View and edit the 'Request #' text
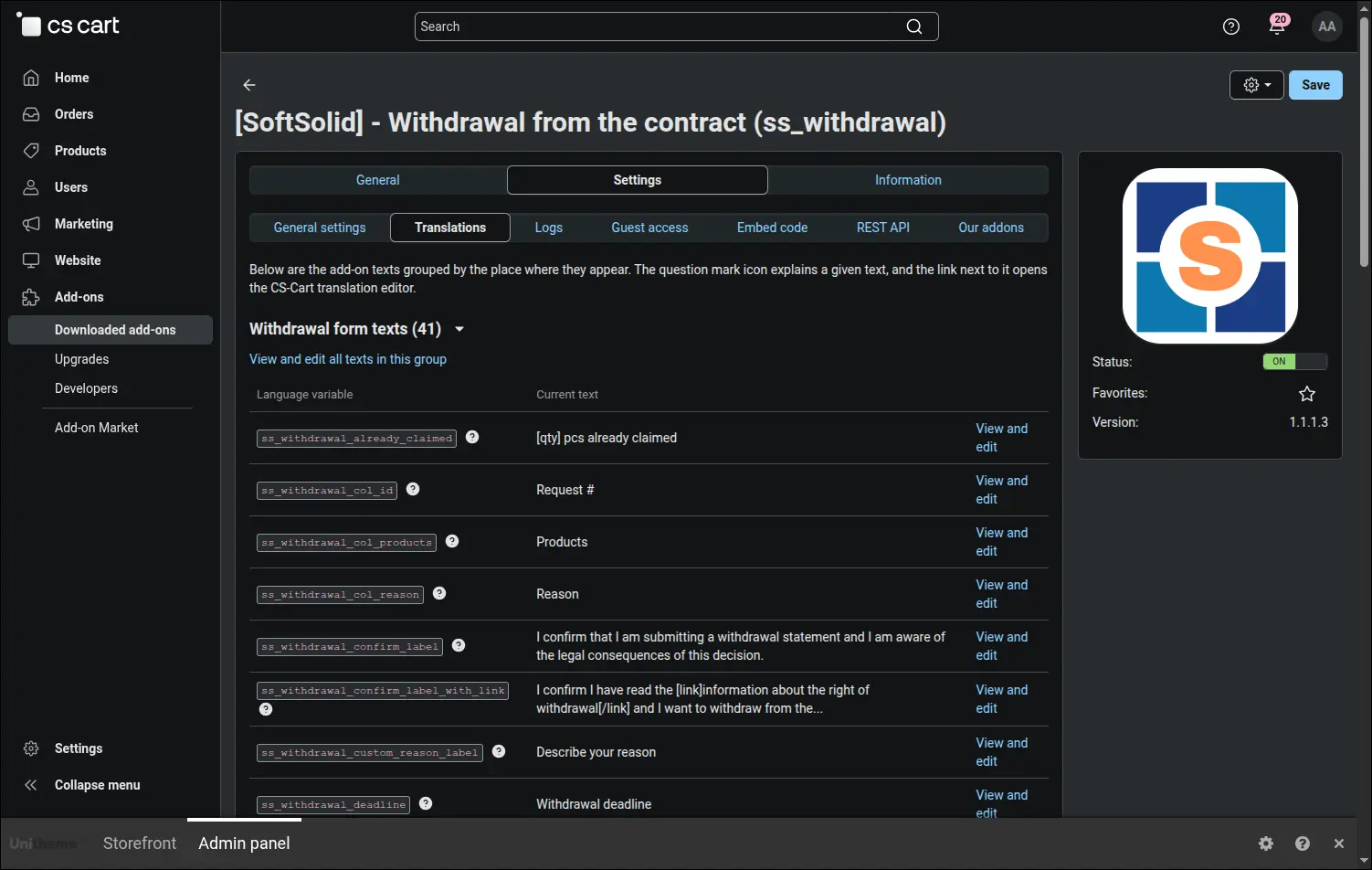1372x870 pixels. point(1001,490)
